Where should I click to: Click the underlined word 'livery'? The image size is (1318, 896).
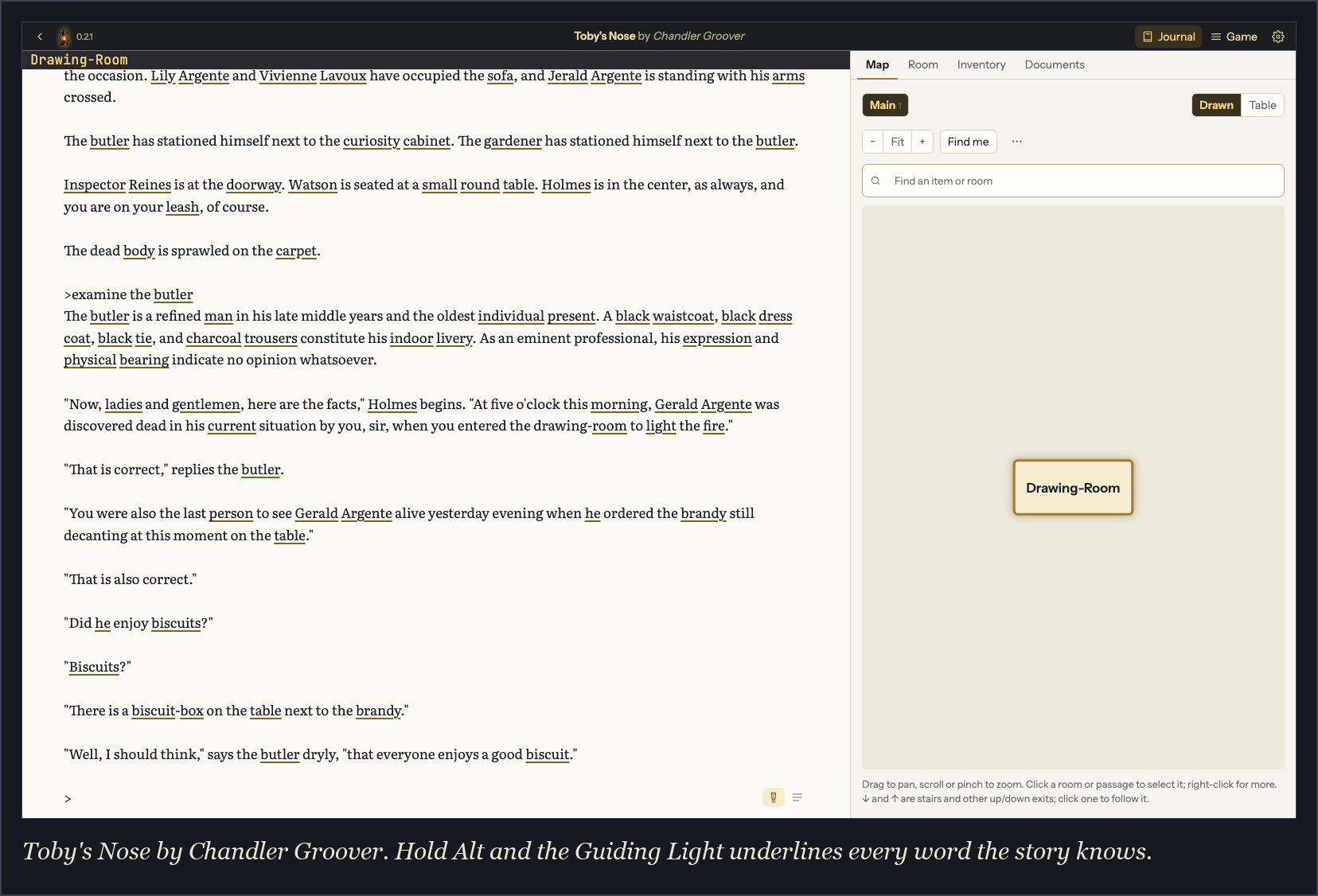pyautogui.click(x=454, y=338)
